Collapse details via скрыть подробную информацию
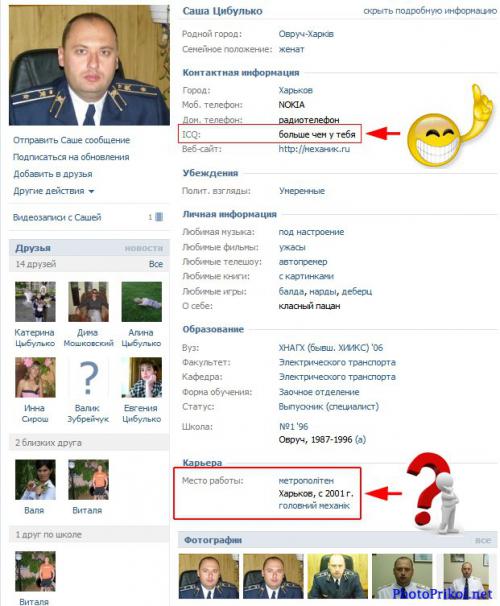 [x=430, y=11]
